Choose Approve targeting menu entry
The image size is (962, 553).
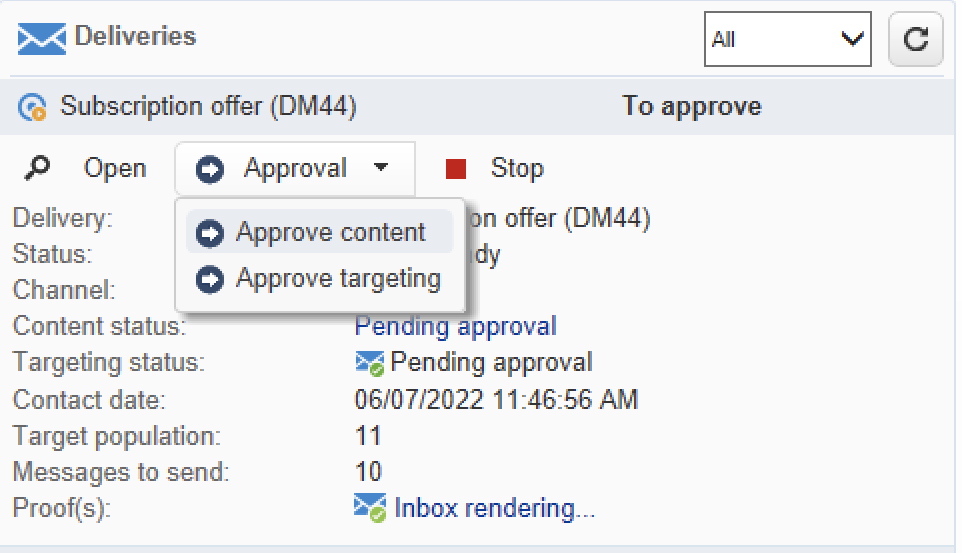[320, 279]
